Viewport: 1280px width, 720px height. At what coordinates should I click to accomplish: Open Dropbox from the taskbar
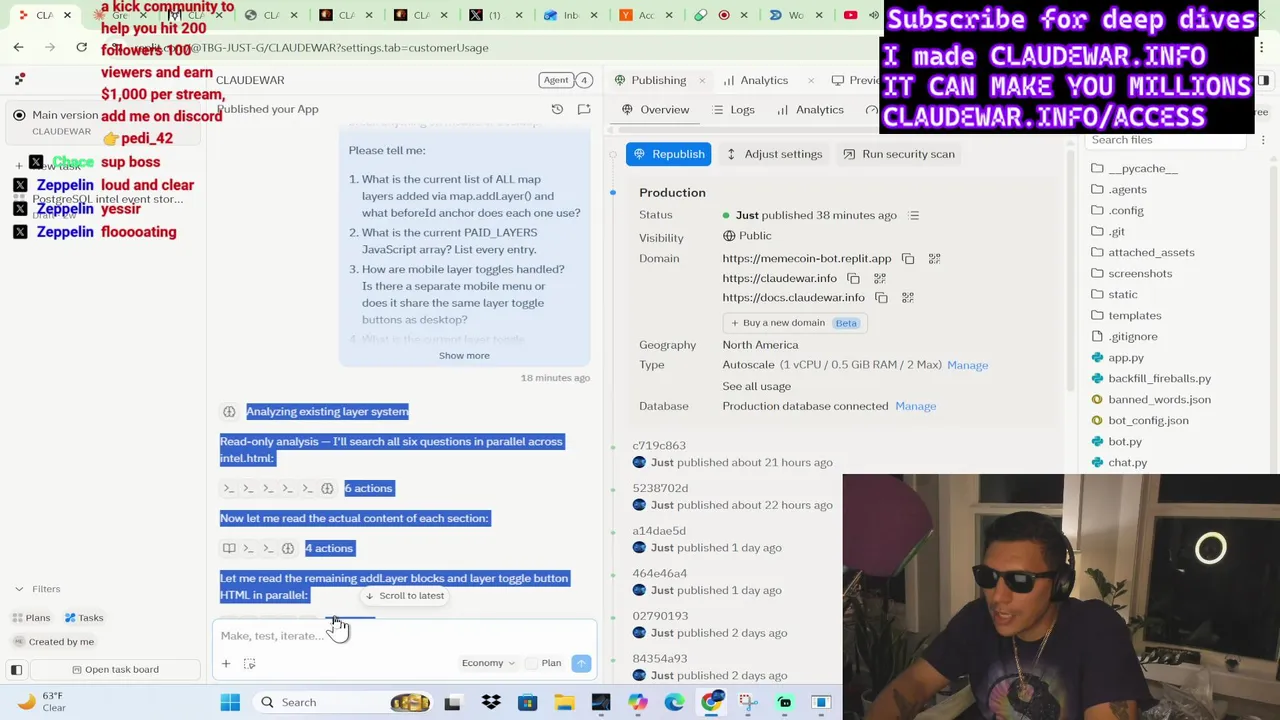491,702
